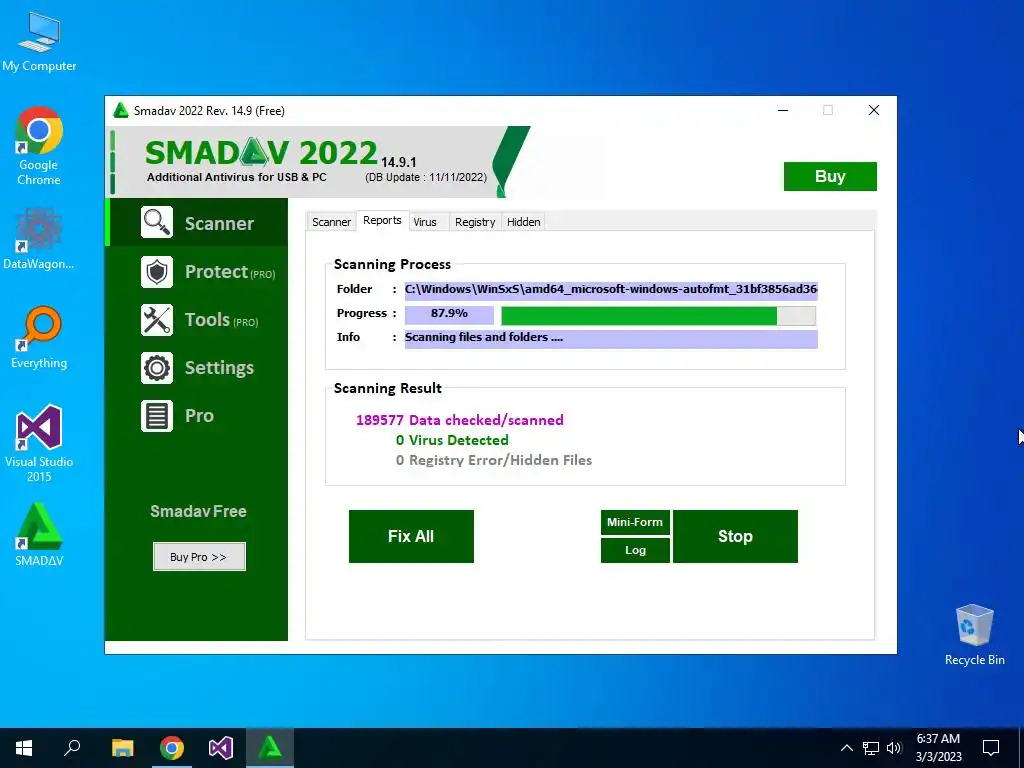This screenshot has height=768, width=1024.
Task: Select the Reports tab
Action: (x=382, y=221)
